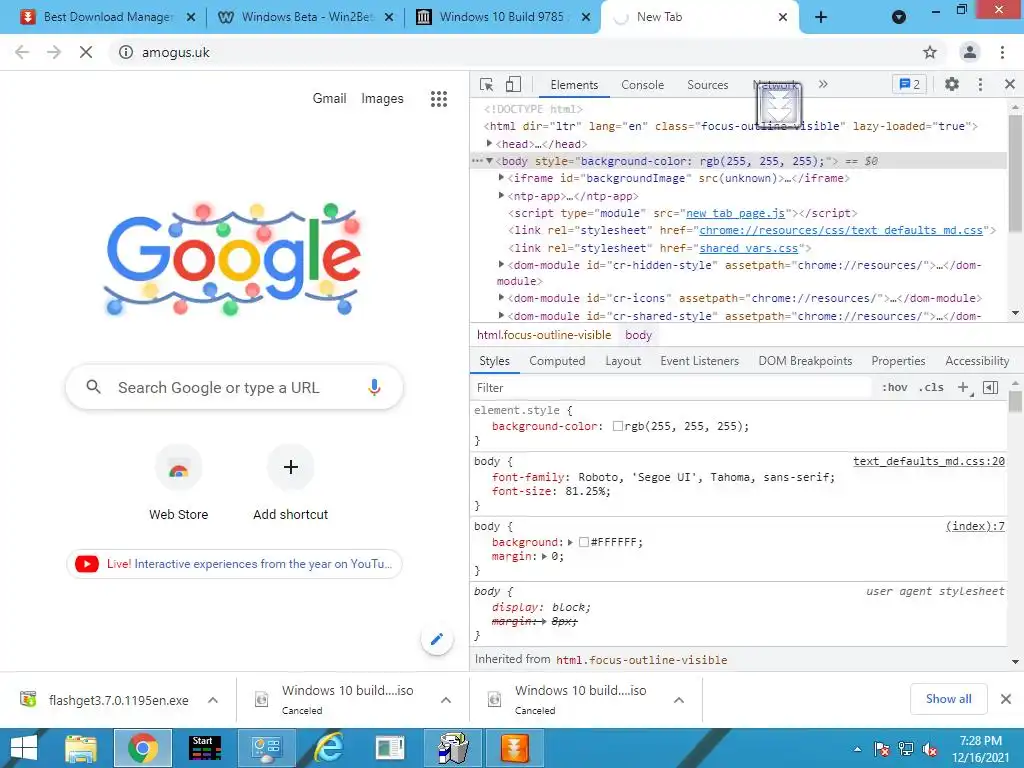Open the search tabs dropdown button
Image resolution: width=1024 pixels, height=768 pixels.
(x=899, y=17)
